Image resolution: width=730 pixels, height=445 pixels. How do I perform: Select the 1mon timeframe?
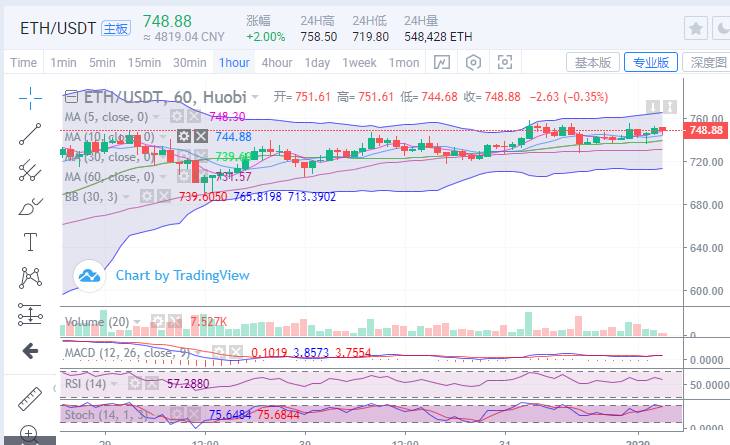pos(404,62)
